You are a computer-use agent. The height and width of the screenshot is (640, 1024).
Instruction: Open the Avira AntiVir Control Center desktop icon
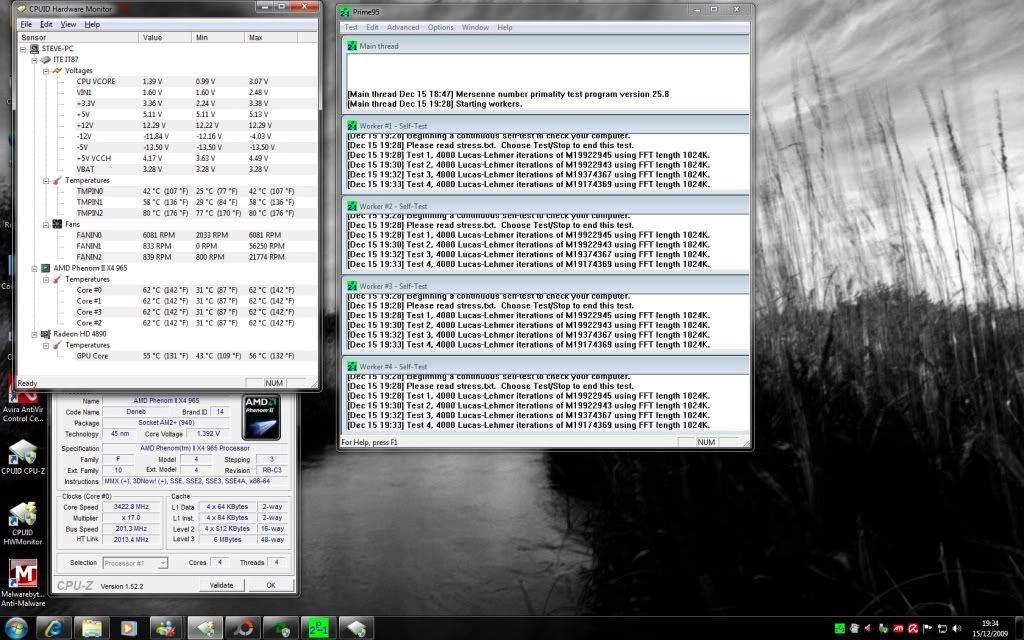tap(23, 405)
